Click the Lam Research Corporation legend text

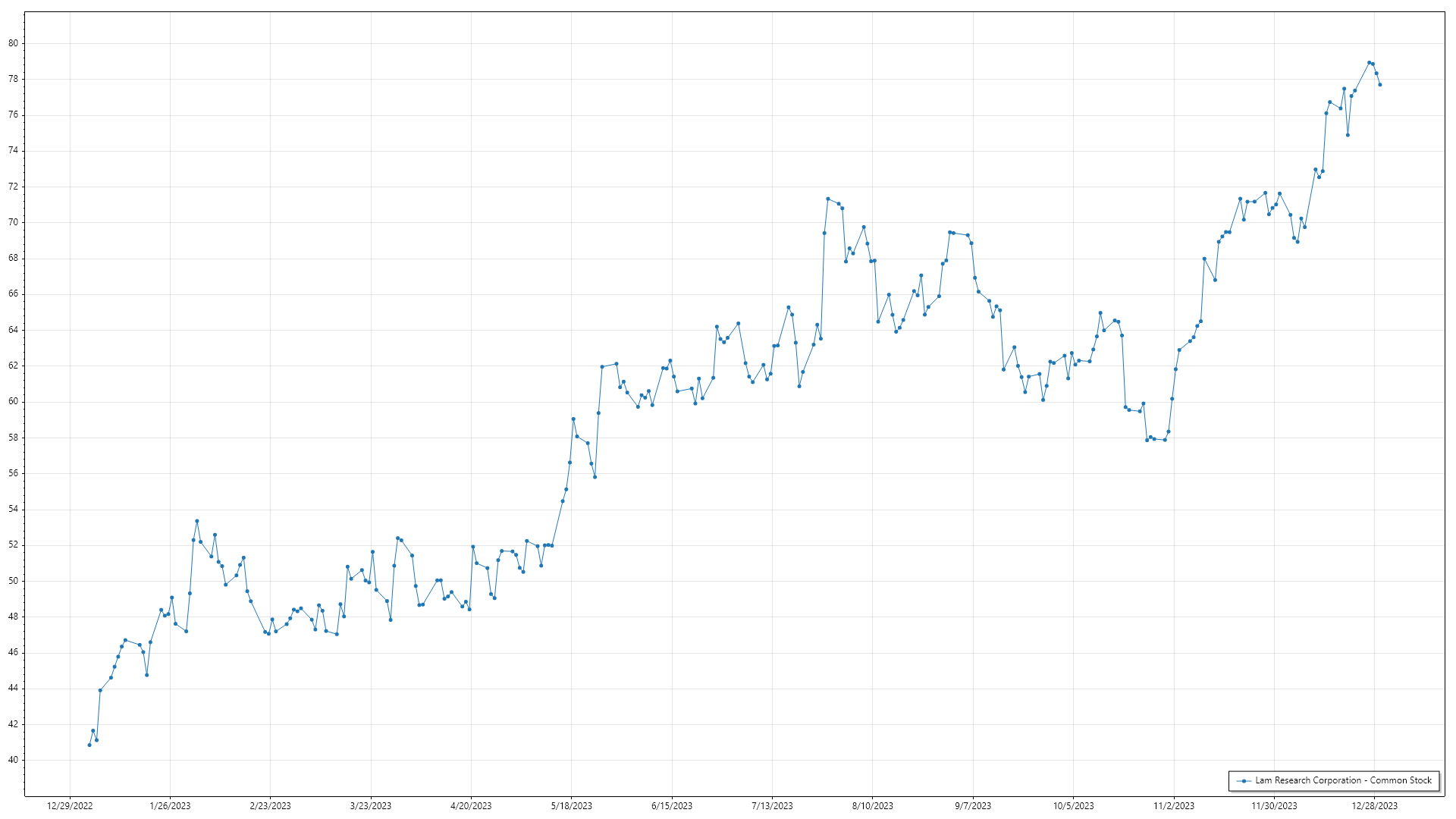(x=1343, y=780)
